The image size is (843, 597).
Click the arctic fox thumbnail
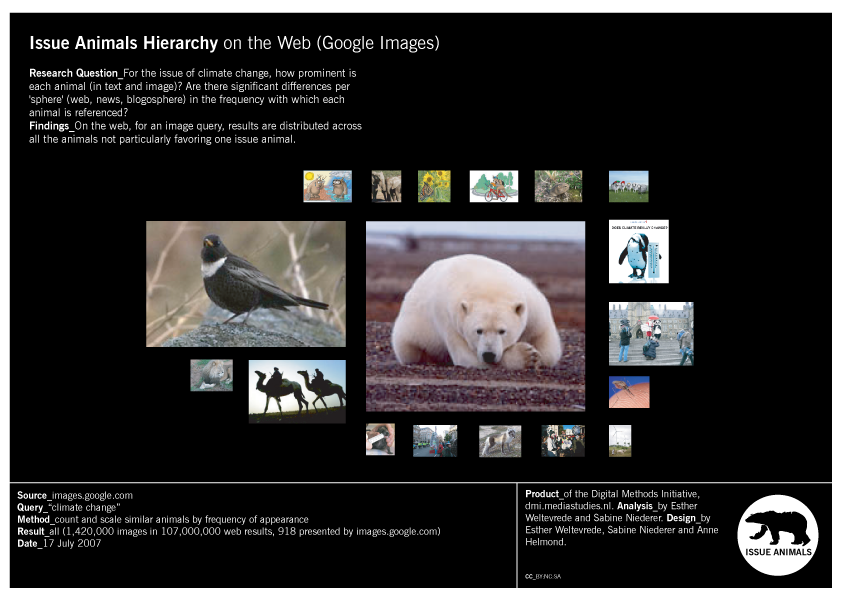pyautogui.click(x=500, y=441)
